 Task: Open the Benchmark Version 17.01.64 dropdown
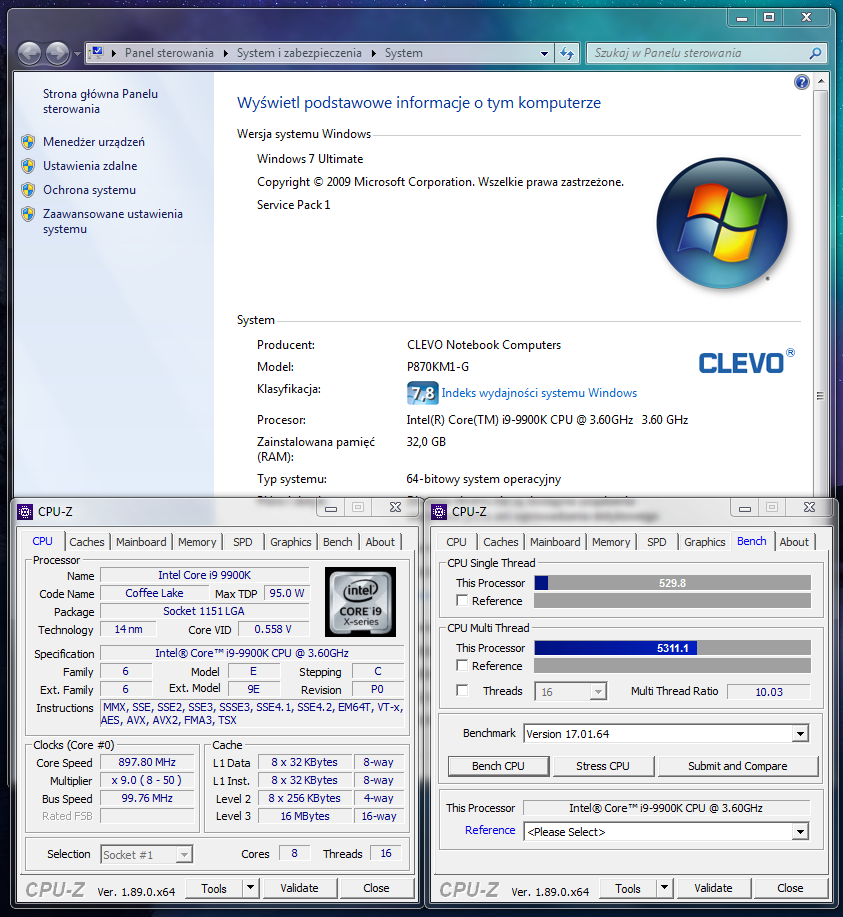pyautogui.click(x=800, y=733)
